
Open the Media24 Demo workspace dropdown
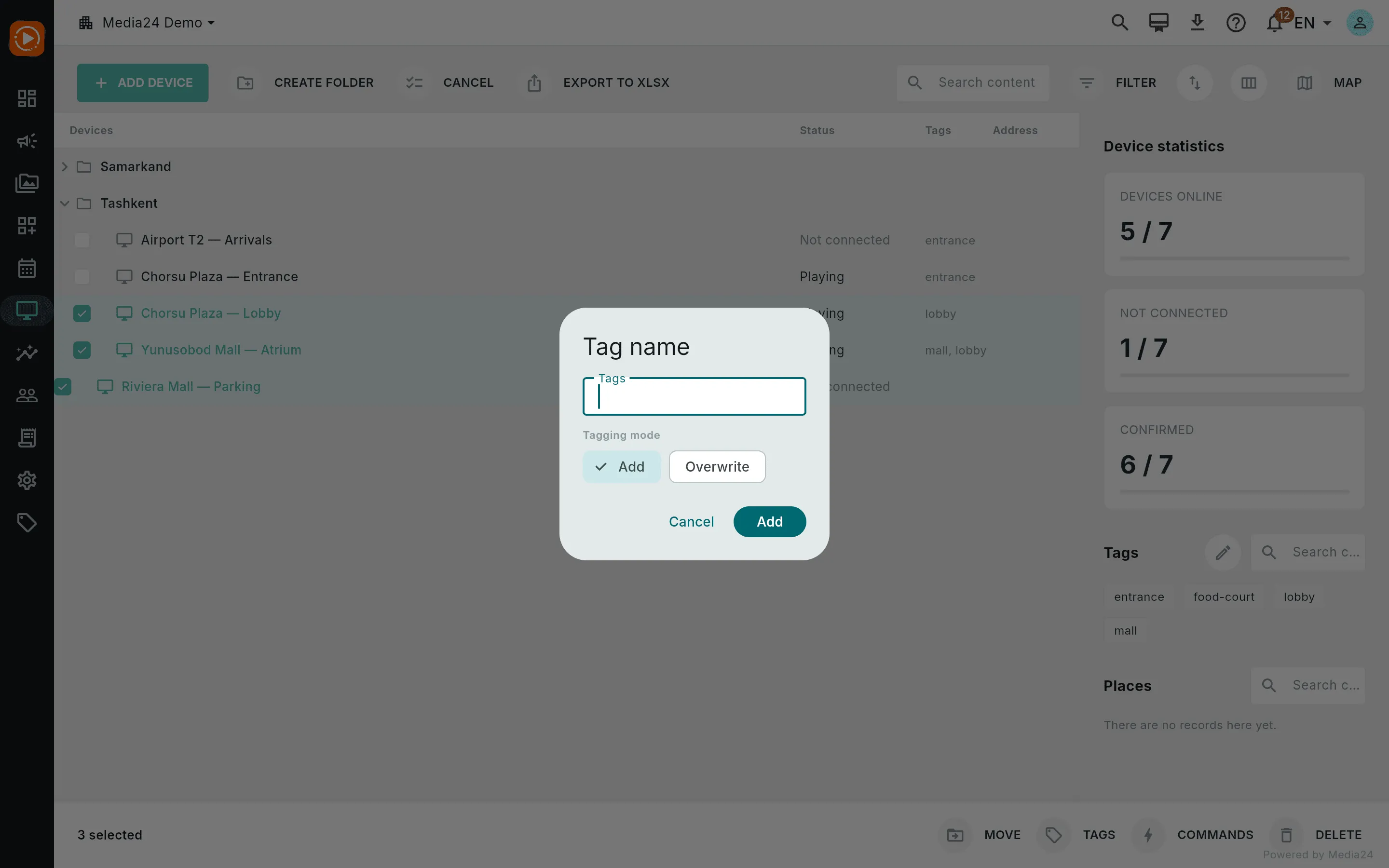[147, 23]
